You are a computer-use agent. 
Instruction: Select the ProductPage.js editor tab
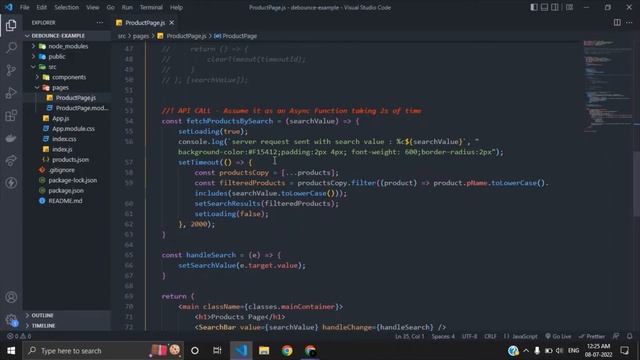145,23
